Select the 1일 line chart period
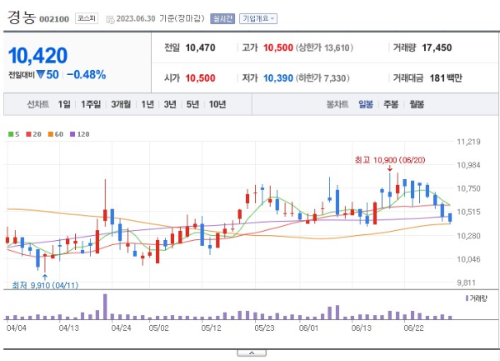Viewport: 500px width, 361px height. 64,104
